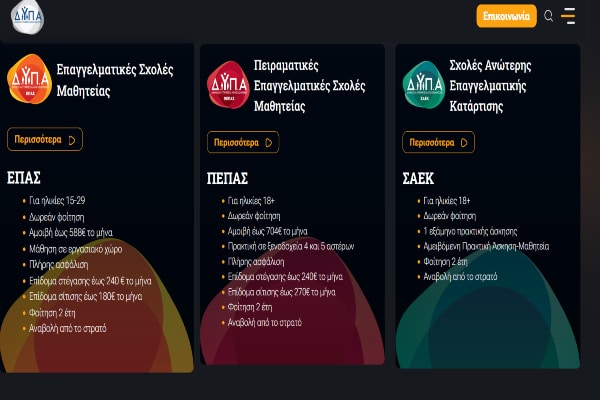The image size is (600, 400).
Task: Click 'Δωρεάν φοίτηση' in the ΕΠΑΣ list
Action: (57, 217)
